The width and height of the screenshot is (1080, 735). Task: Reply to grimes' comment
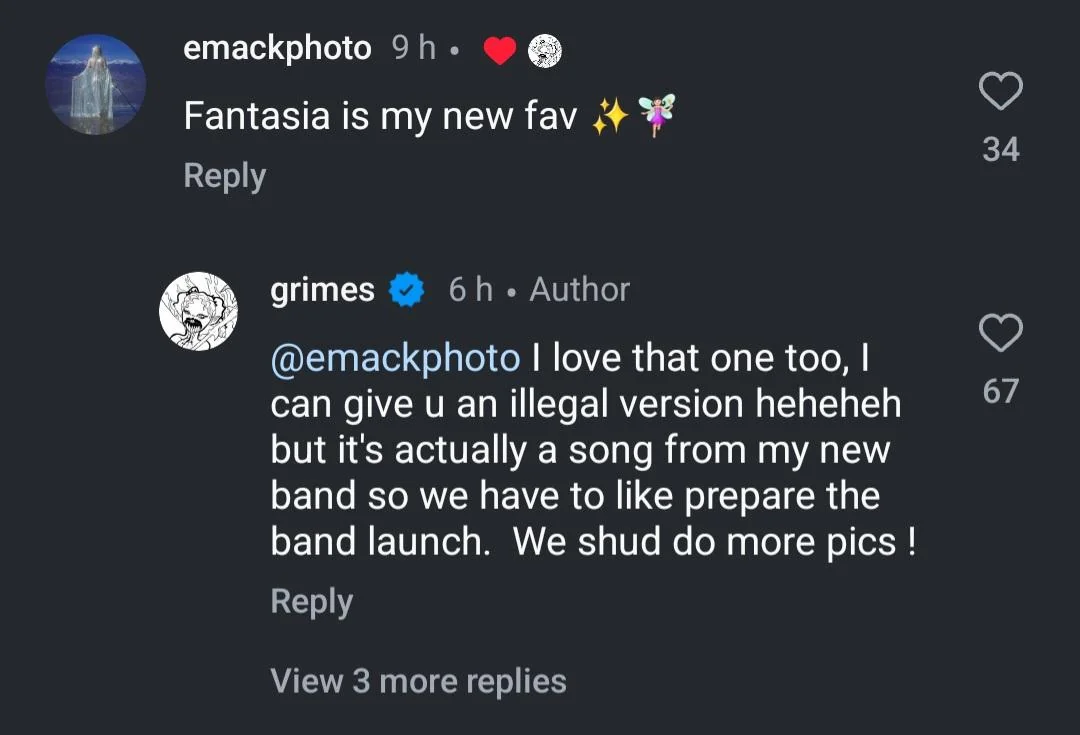tap(311, 601)
